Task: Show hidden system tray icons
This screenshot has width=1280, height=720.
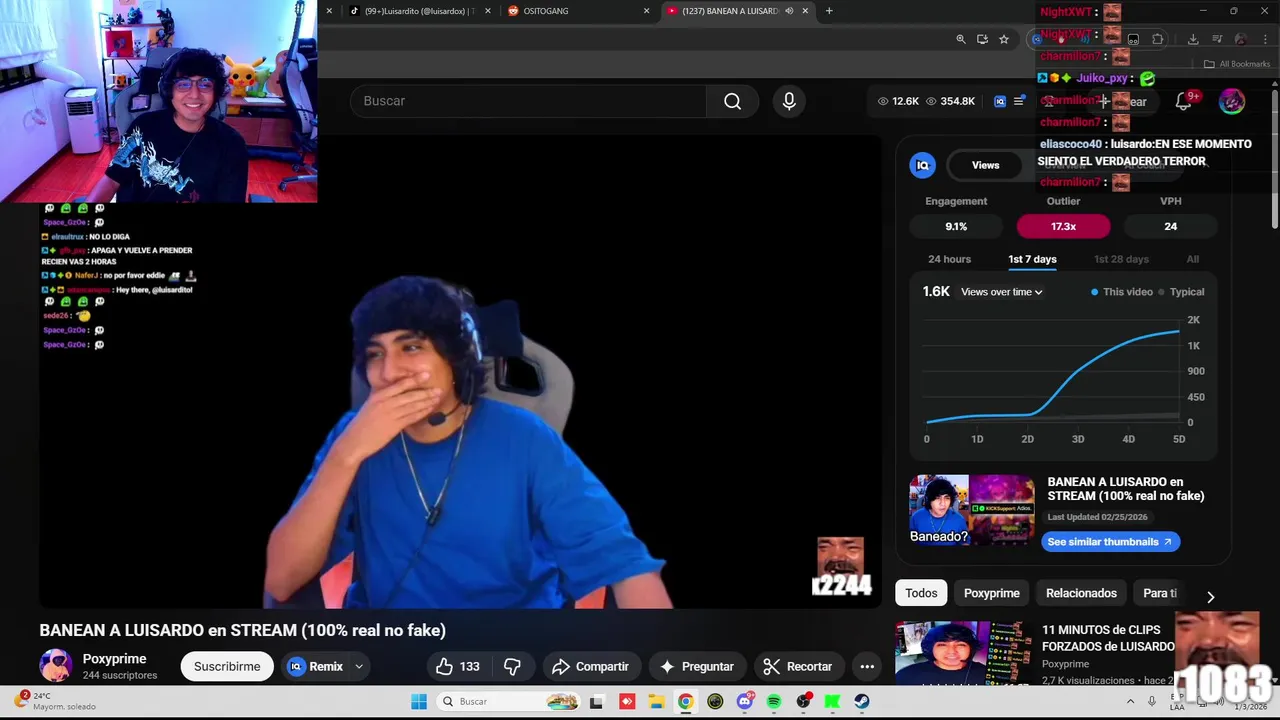Action: pos(1130,701)
